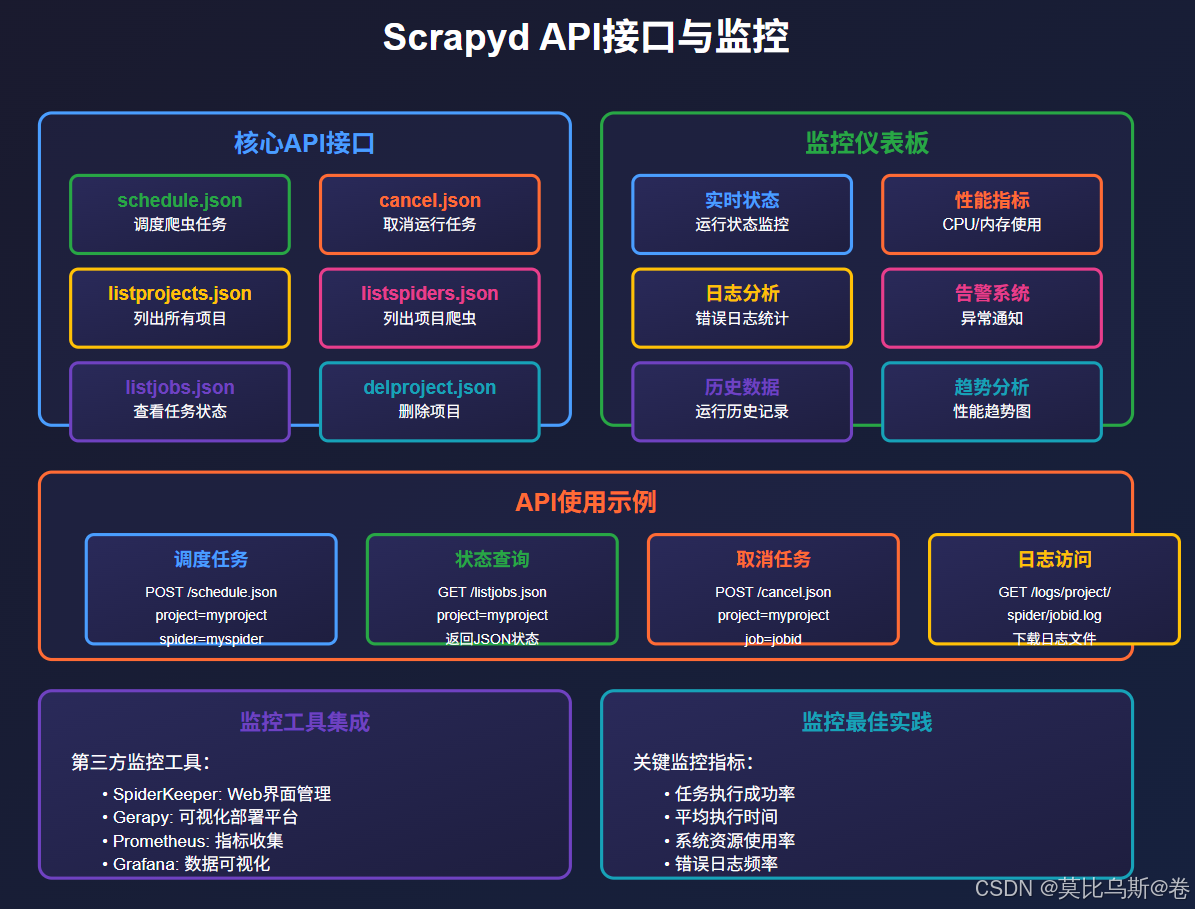Image resolution: width=1195 pixels, height=909 pixels.
Task: Open the 趋势分析 card
Action: pyautogui.click(x=992, y=402)
